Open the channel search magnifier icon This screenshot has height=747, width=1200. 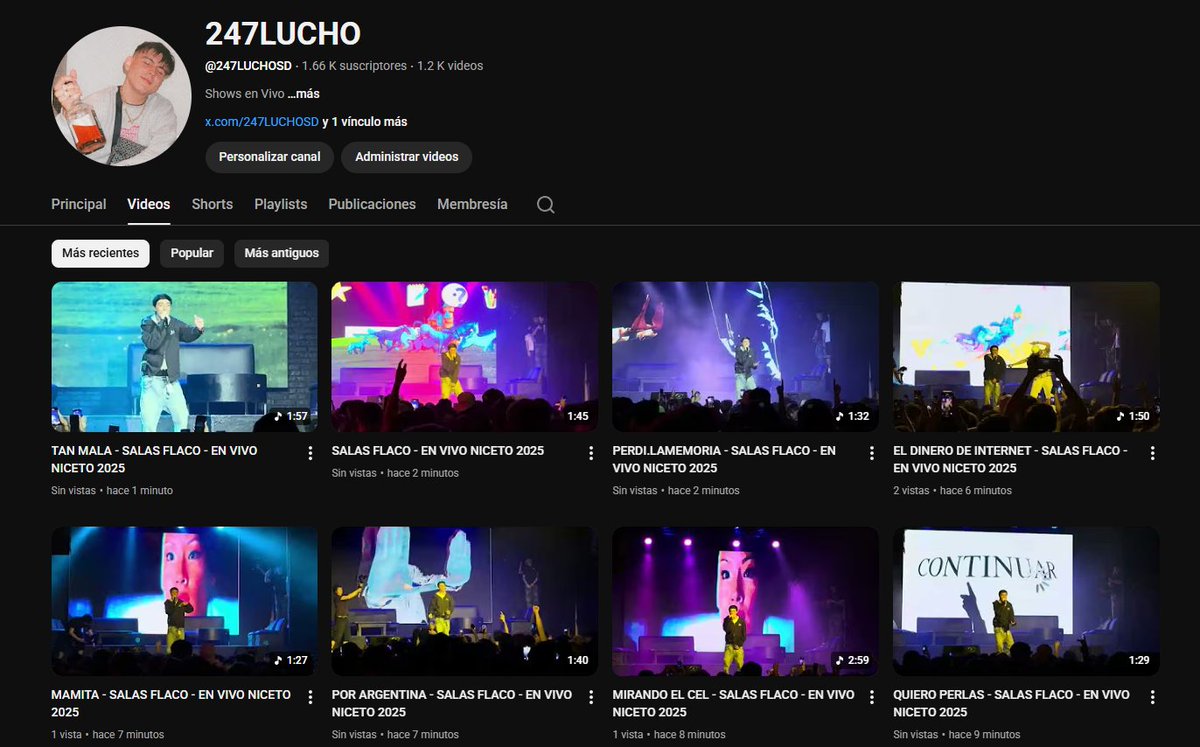[x=545, y=204]
